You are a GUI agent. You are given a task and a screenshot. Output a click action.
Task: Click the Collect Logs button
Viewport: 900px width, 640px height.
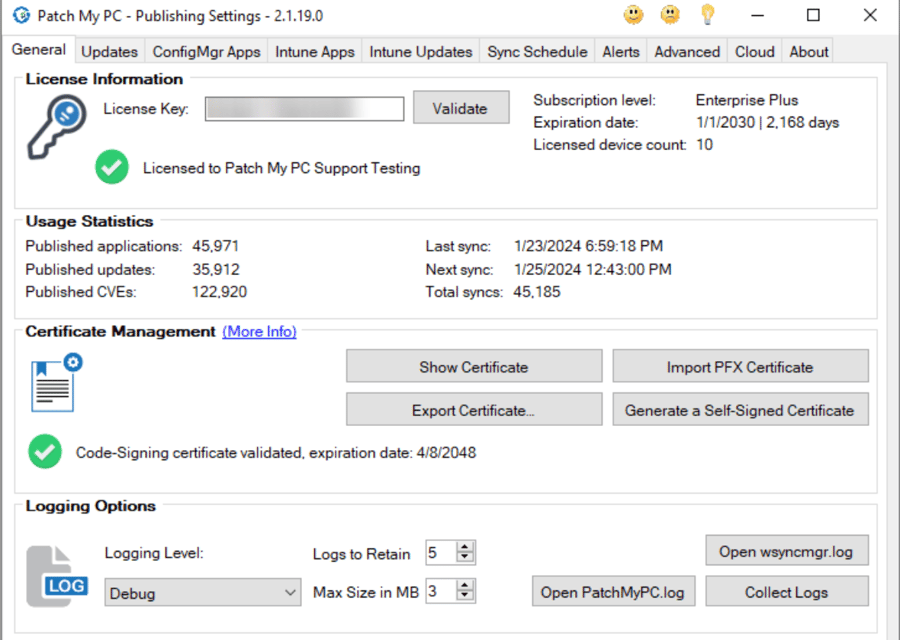point(786,591)
